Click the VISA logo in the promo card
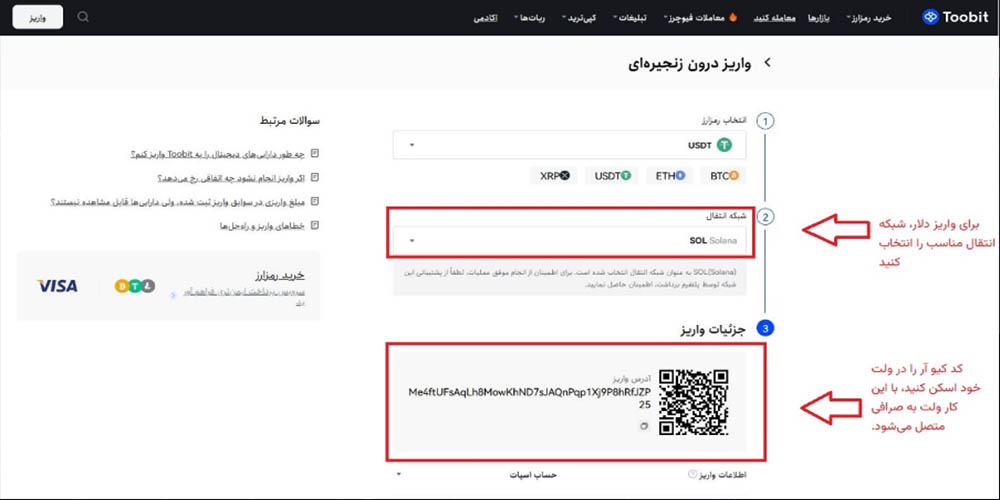Screen dimensions: 1000x500 (57, 286)
